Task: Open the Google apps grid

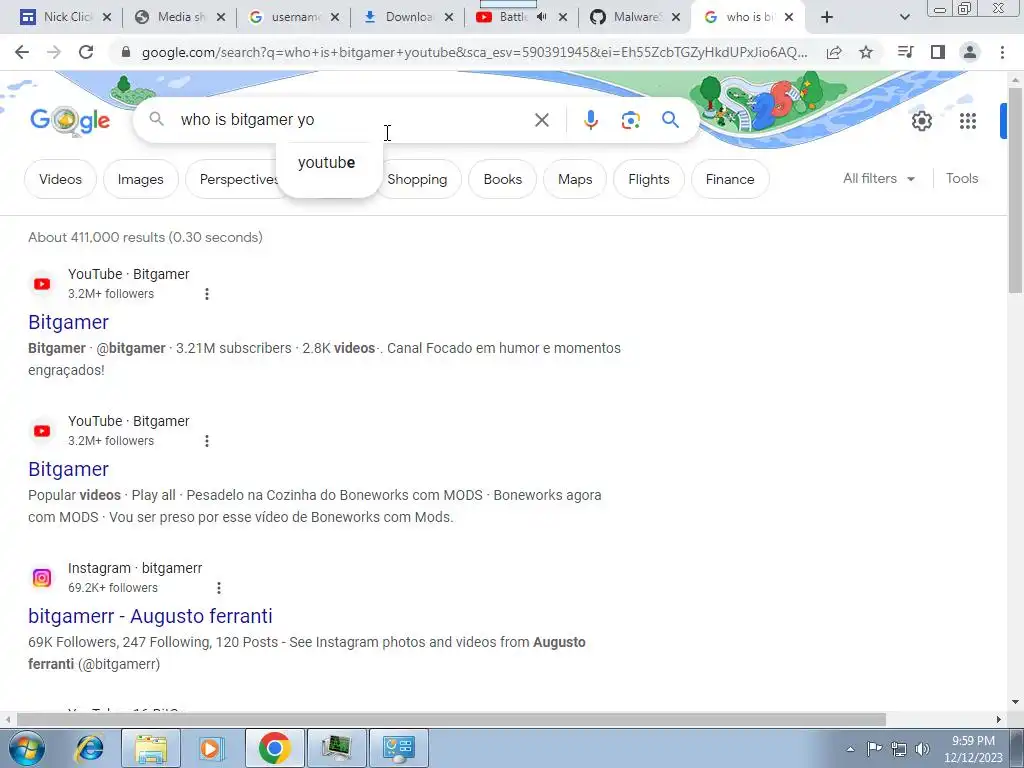Action: coord(968,121)
